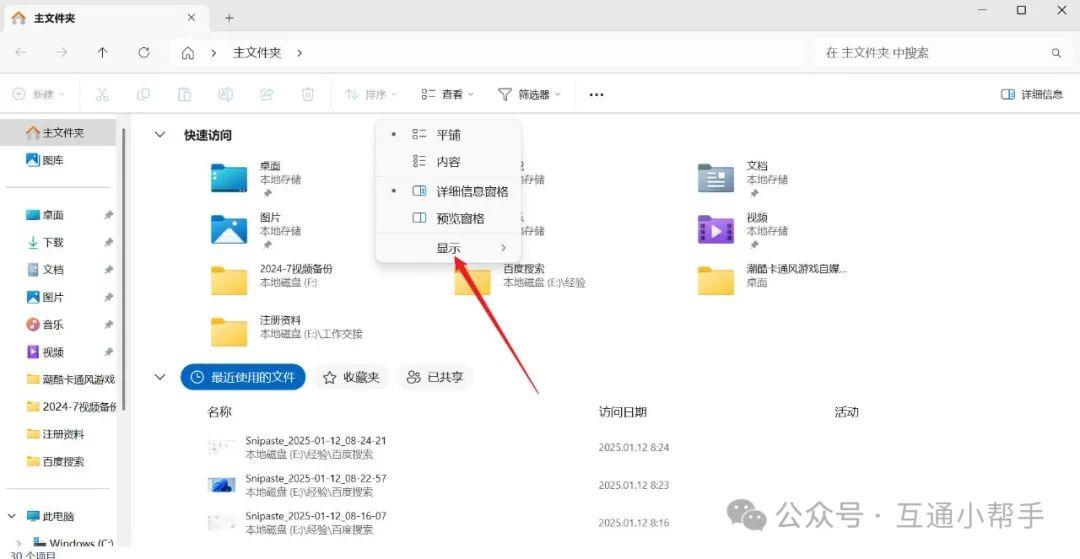Image resolution: width=1080 pixels, height=559 pixels.
Task: Click pin icon beside 音乐 in sidebar
Action: [x=108, y=324]
